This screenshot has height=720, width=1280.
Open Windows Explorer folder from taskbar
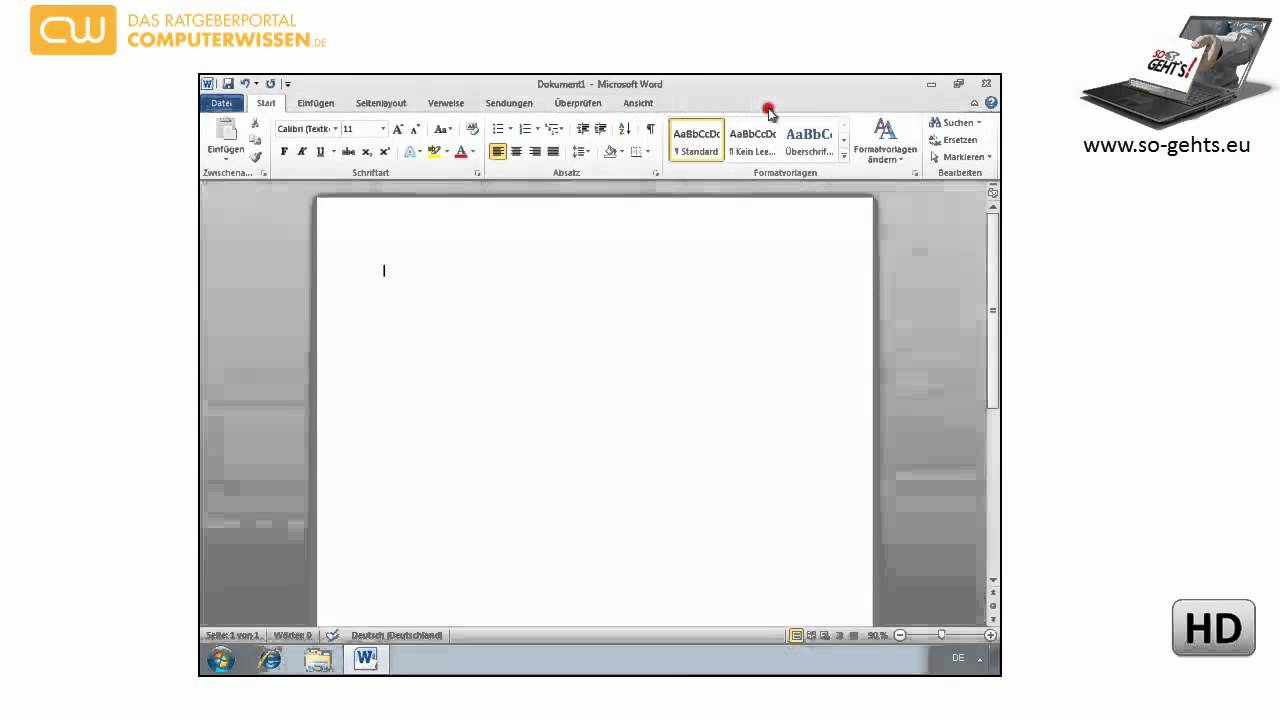pyautogui.click(x=318, y=660)
